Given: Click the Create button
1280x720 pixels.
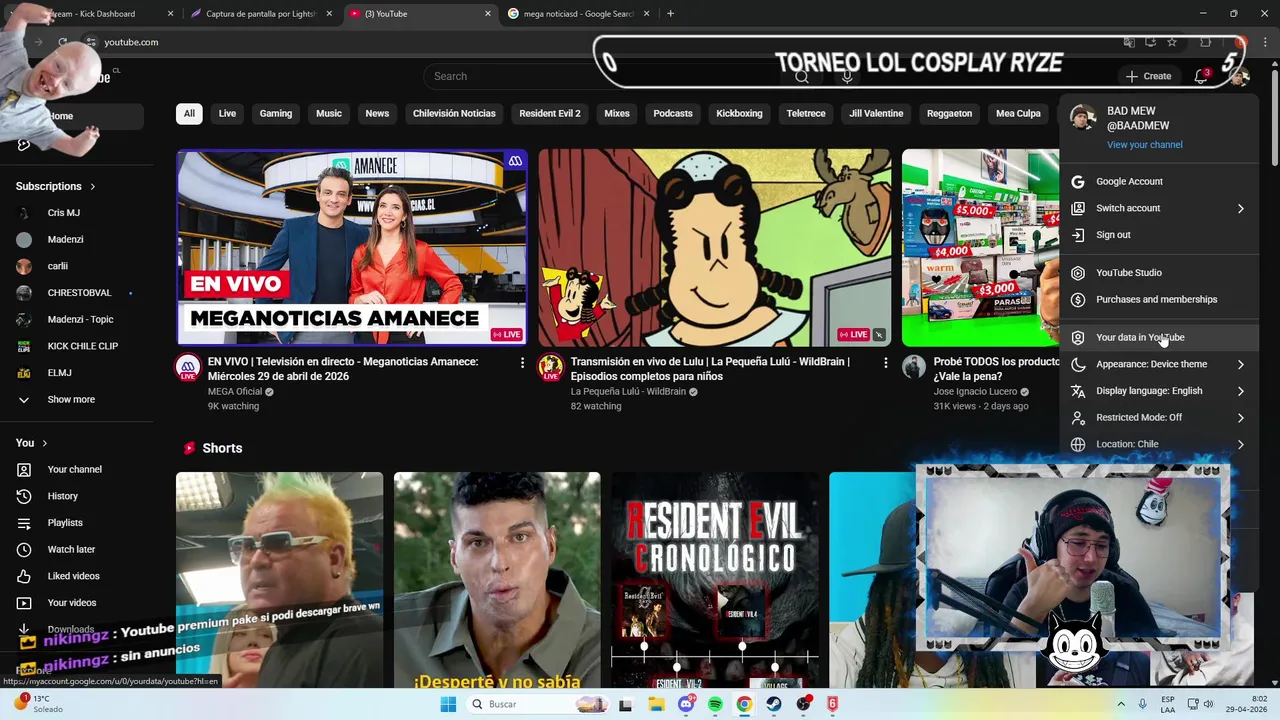Looking at the screenshot, I should (x=1148, y=76).
